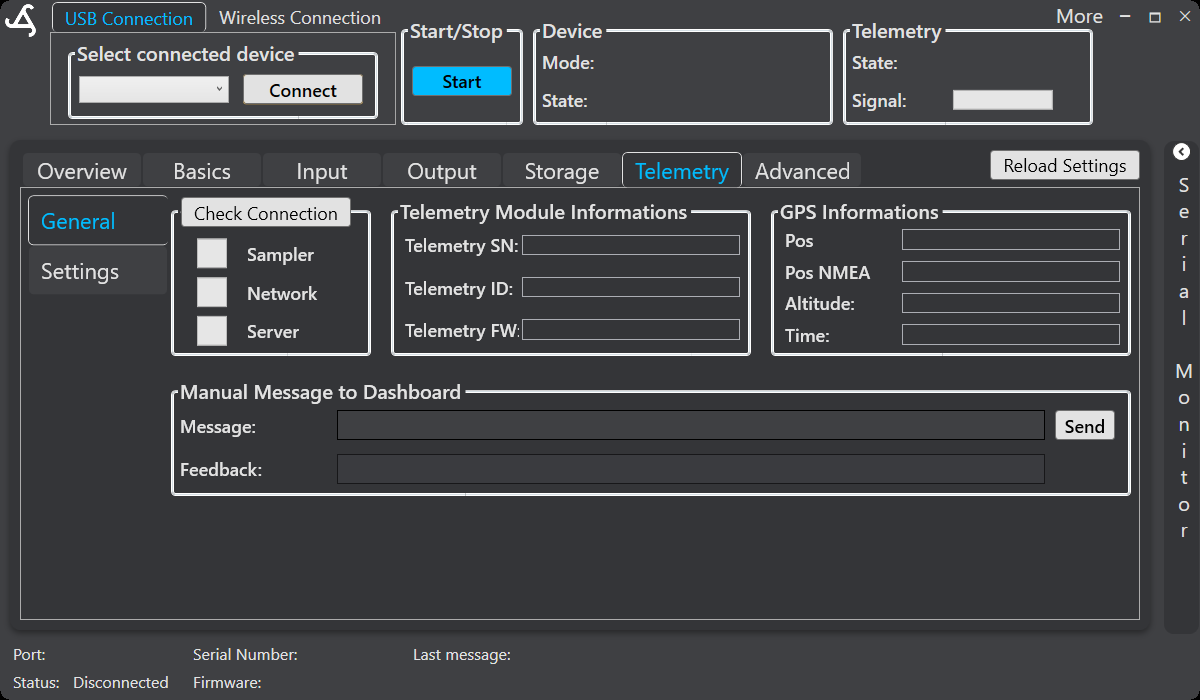Click the GPS Pos field
1200x700 pixels.
(1011, 239)
